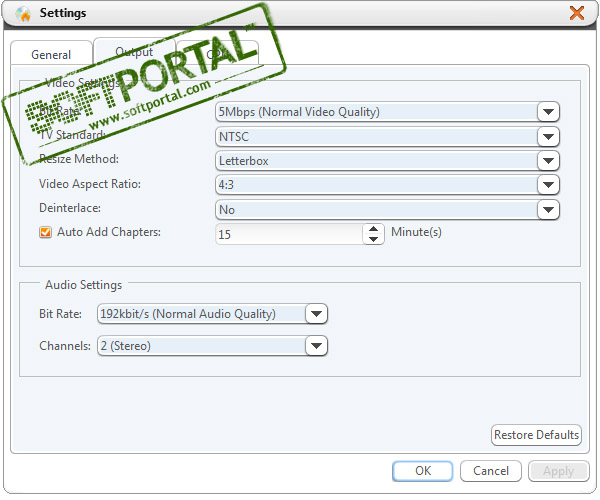Open the Resize Method Letterbox dropdown

(548, 161)
